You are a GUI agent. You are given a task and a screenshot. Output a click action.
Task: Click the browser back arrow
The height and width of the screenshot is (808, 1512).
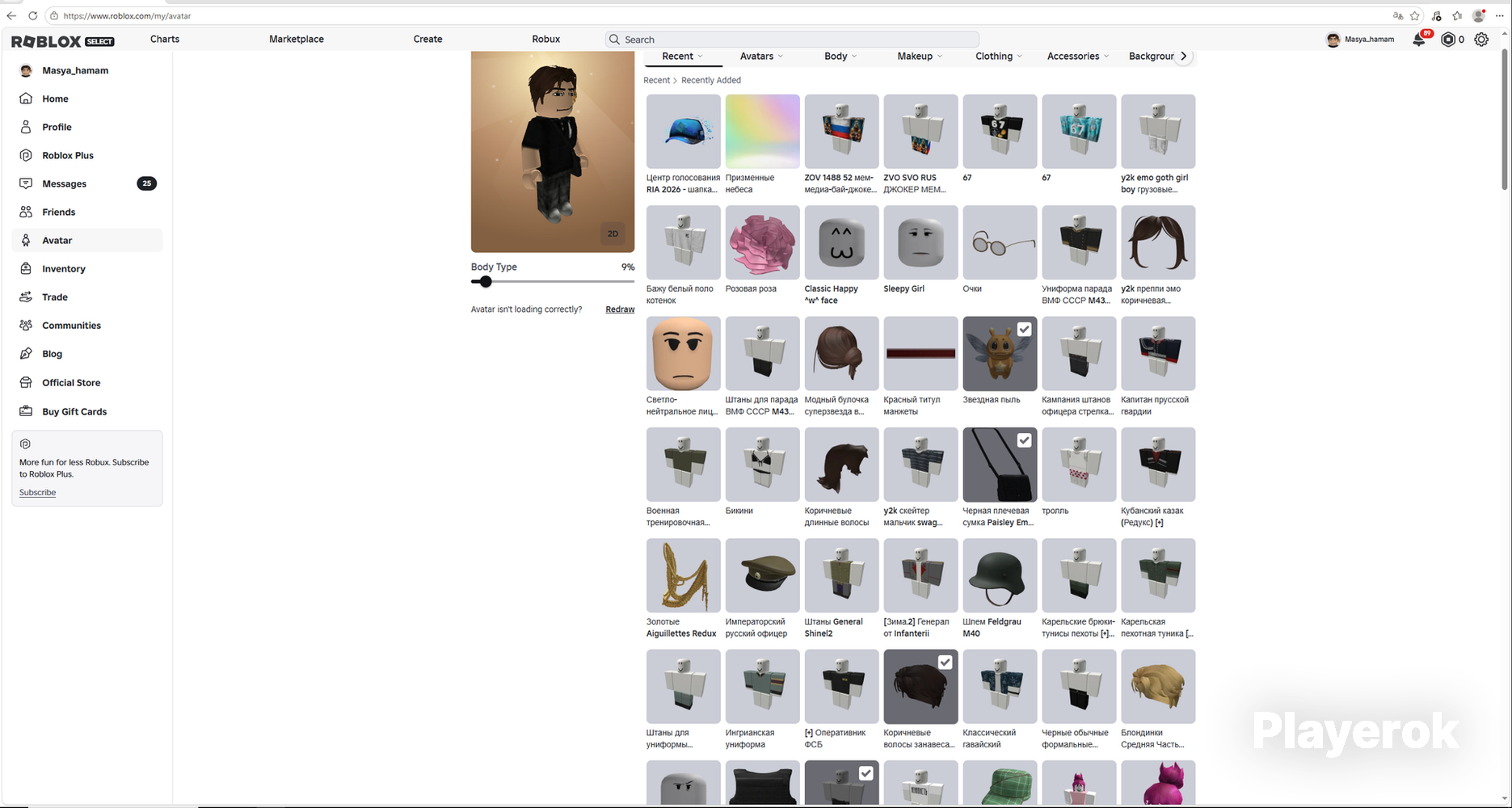11,15
